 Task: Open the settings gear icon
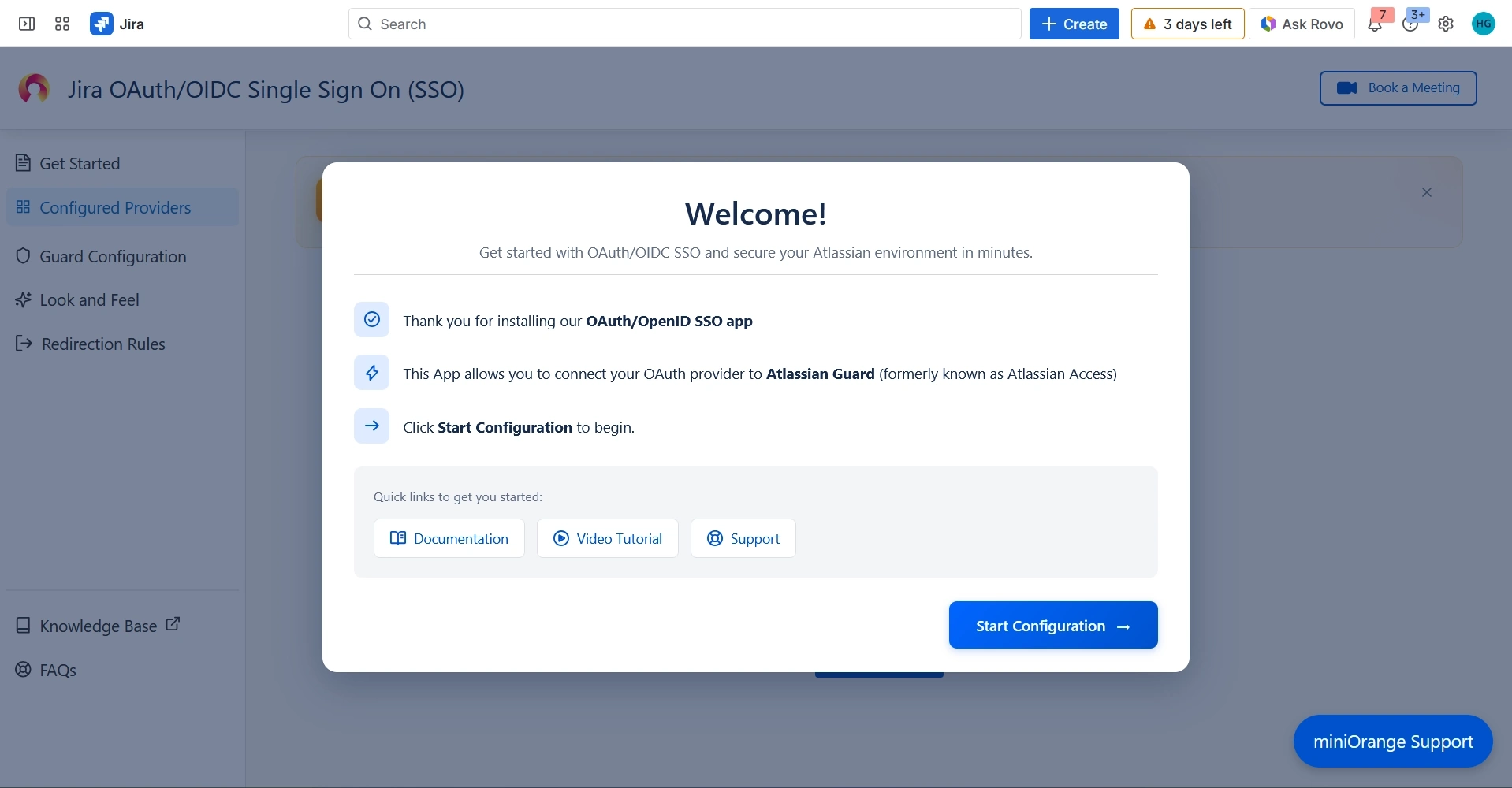[x=1446, y=24]
